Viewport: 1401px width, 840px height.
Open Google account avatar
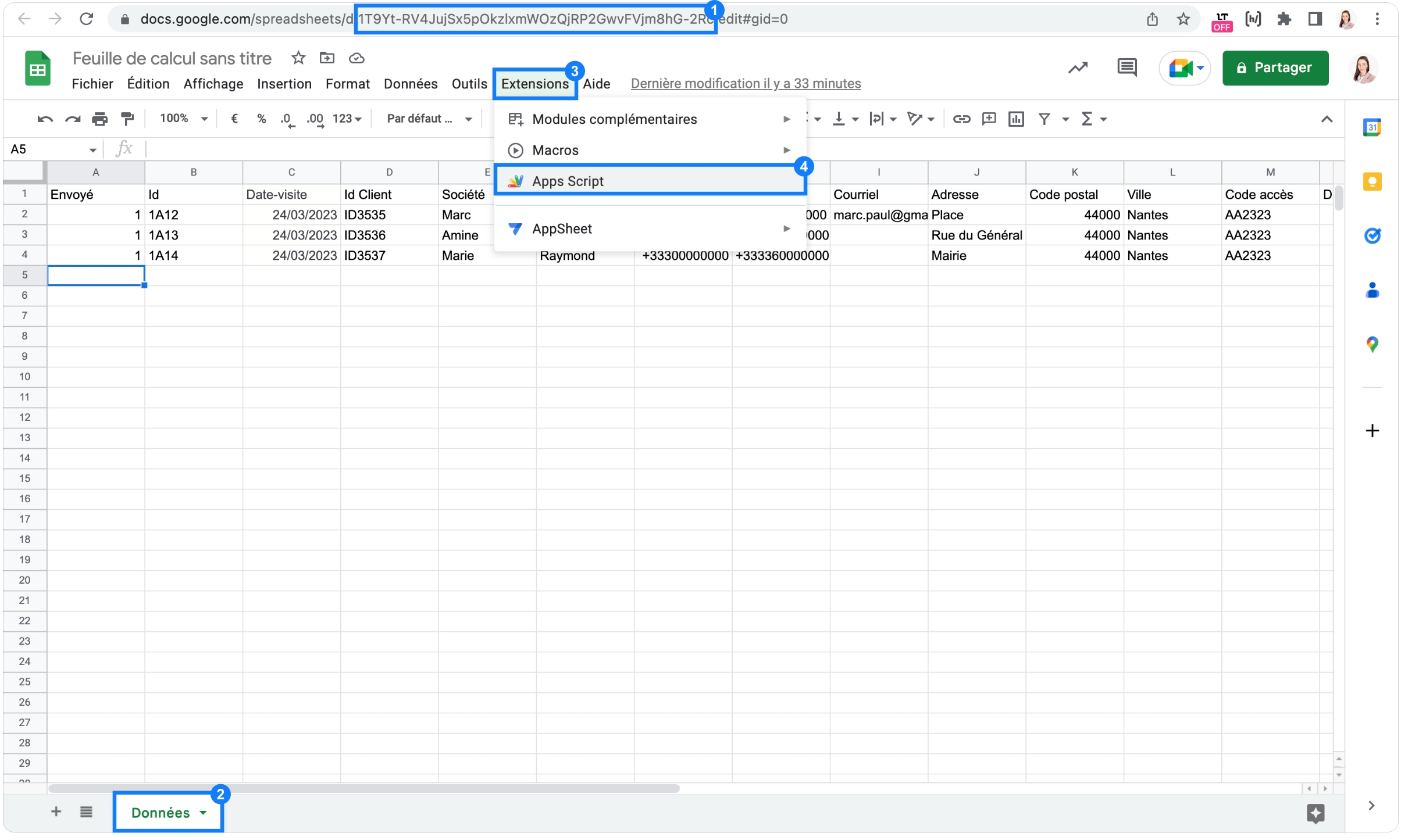tap(1363, 68)
